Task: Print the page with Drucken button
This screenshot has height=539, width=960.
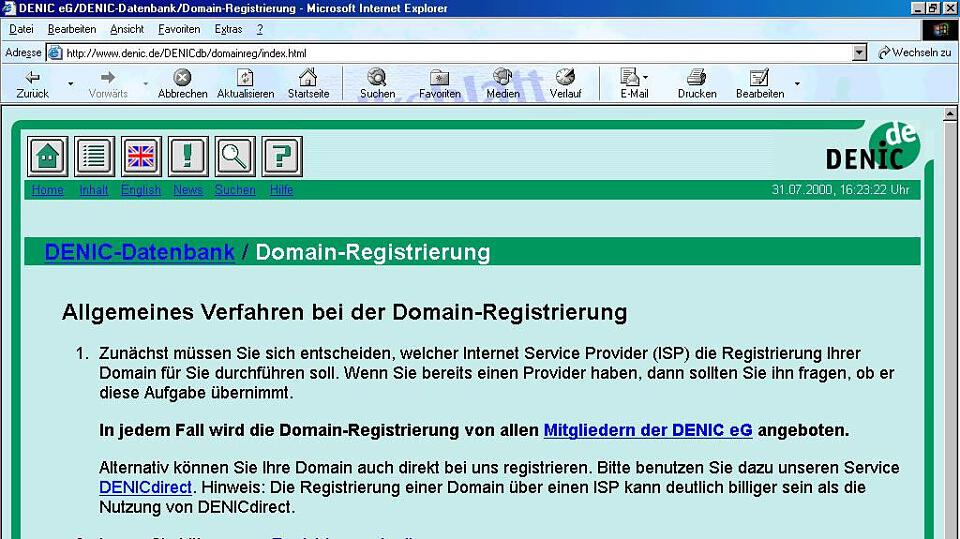Action: [x=696, y=84]
